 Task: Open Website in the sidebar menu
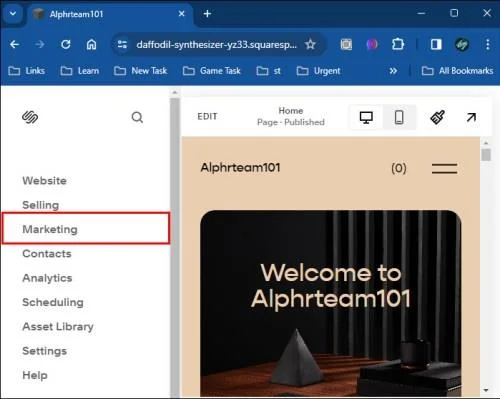[x=44, y=181]
